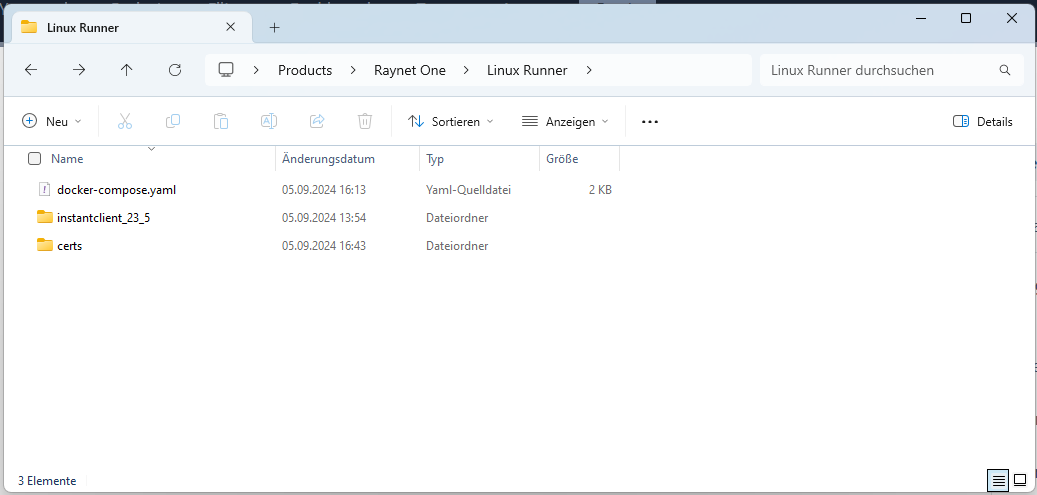Click the Paste clipboard icon
This screenshot has width=1037, height=495.
pos(221,121)
